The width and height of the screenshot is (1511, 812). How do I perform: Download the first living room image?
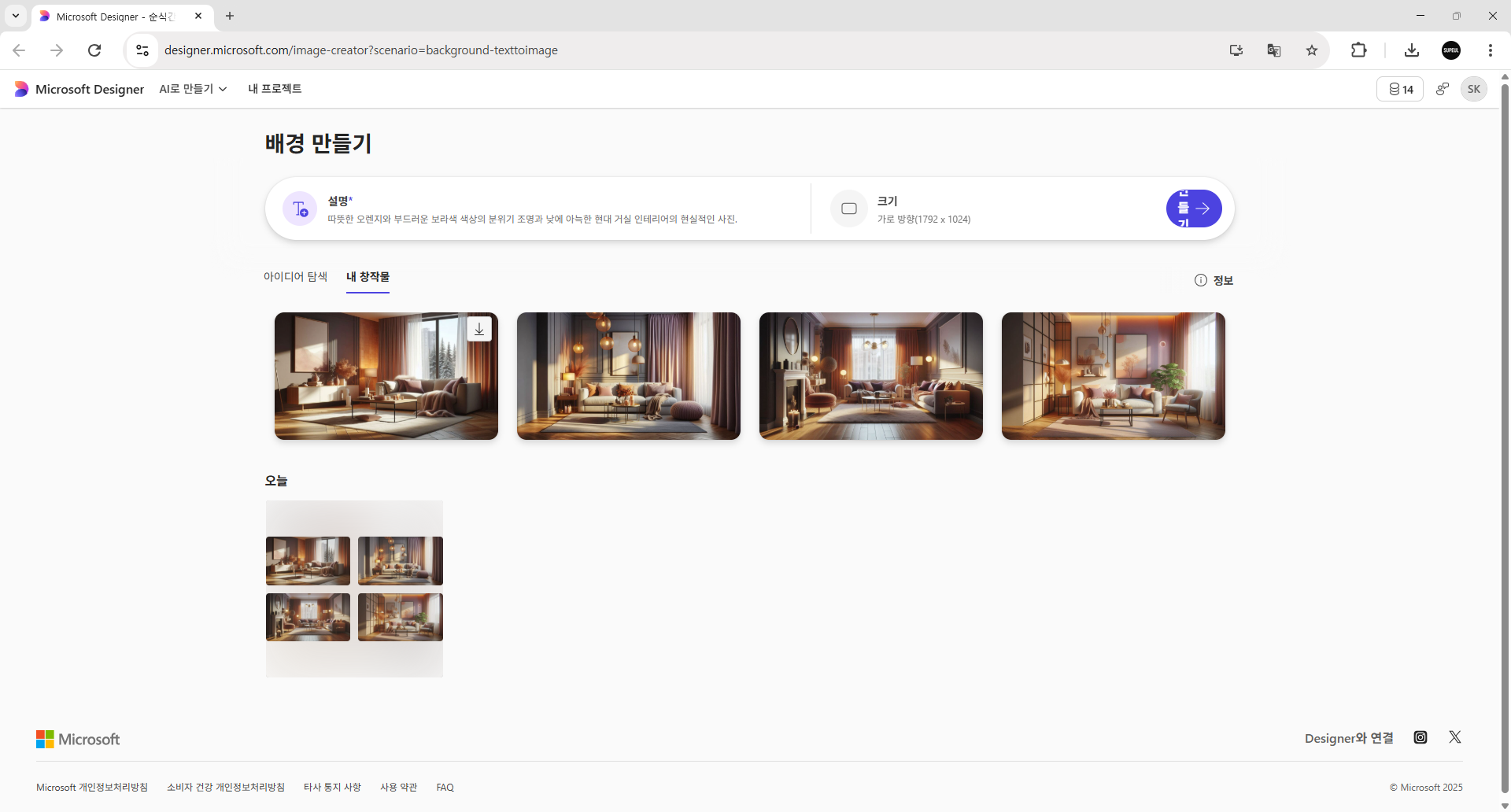[479, 329]
